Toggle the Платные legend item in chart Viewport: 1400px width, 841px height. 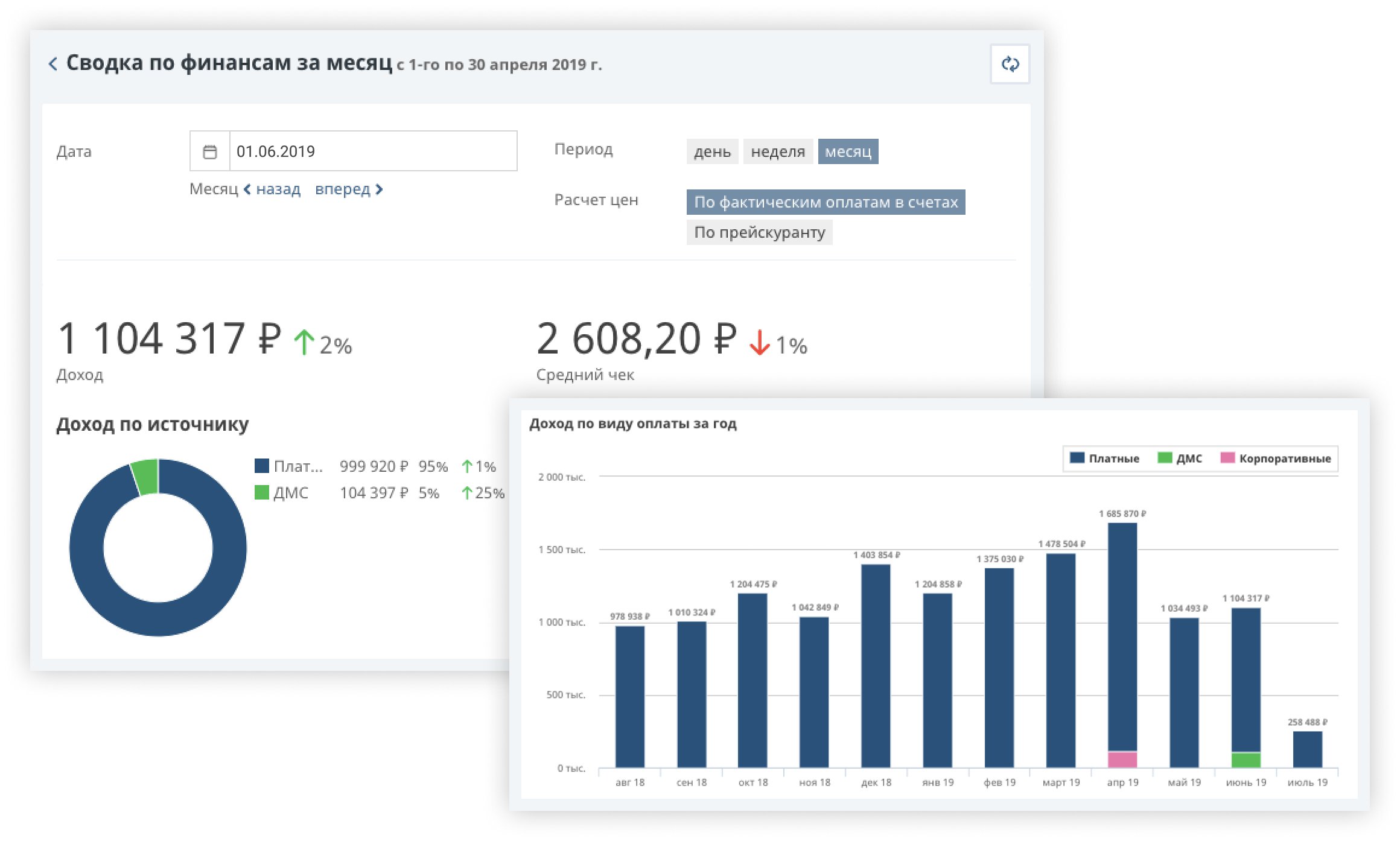coord(1104,459)
